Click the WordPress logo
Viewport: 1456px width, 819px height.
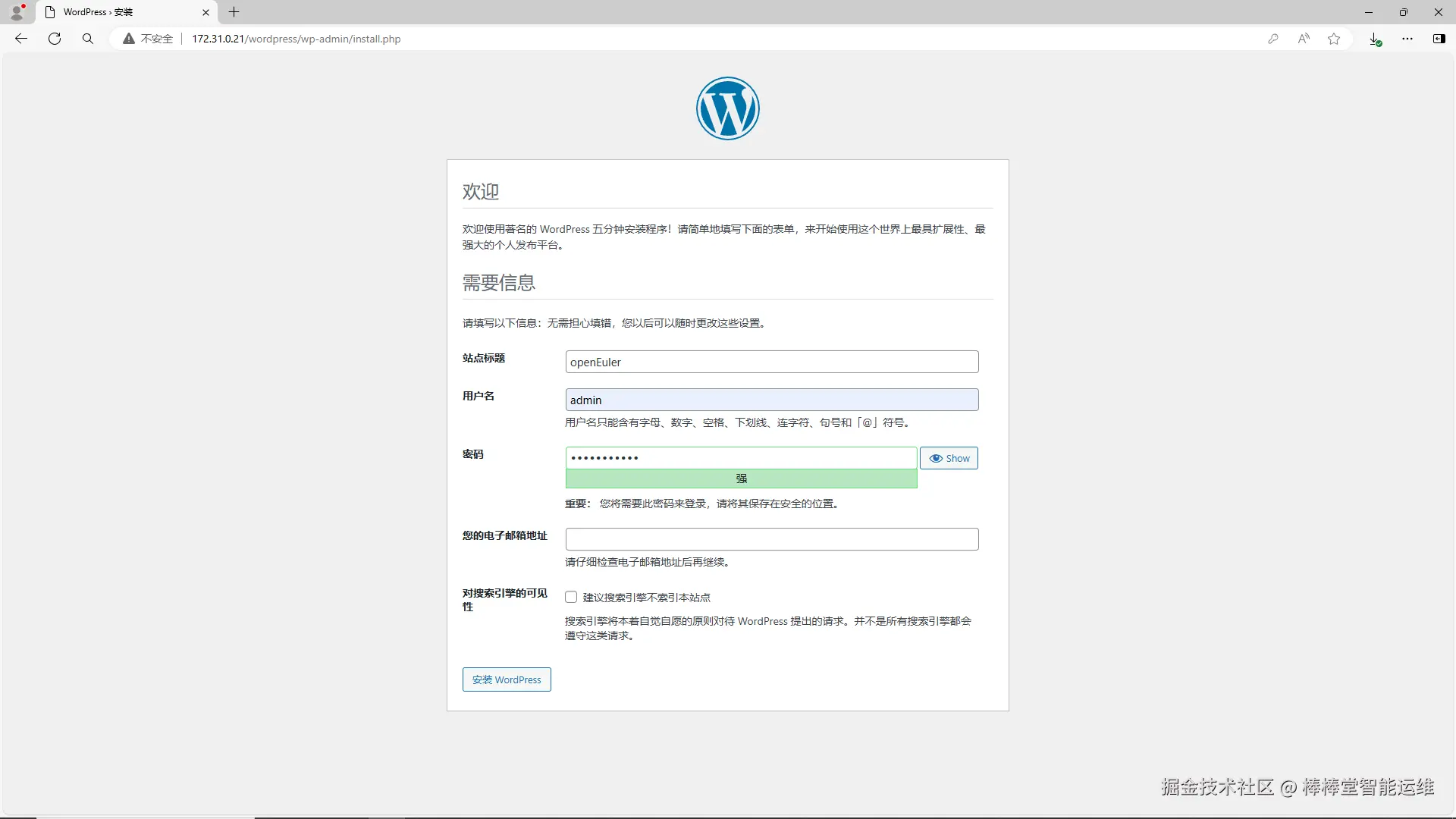(728, 108)
